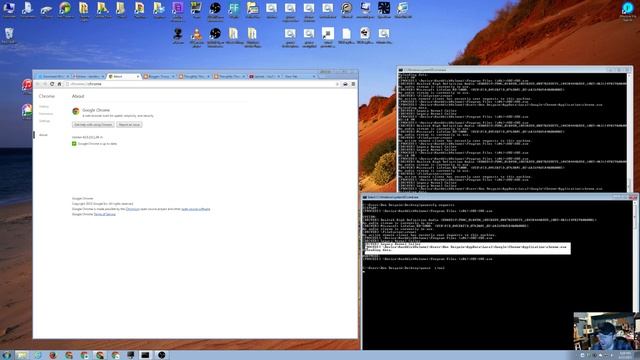Click the cmd icon in upper console title bar

(x=401, y=70)
